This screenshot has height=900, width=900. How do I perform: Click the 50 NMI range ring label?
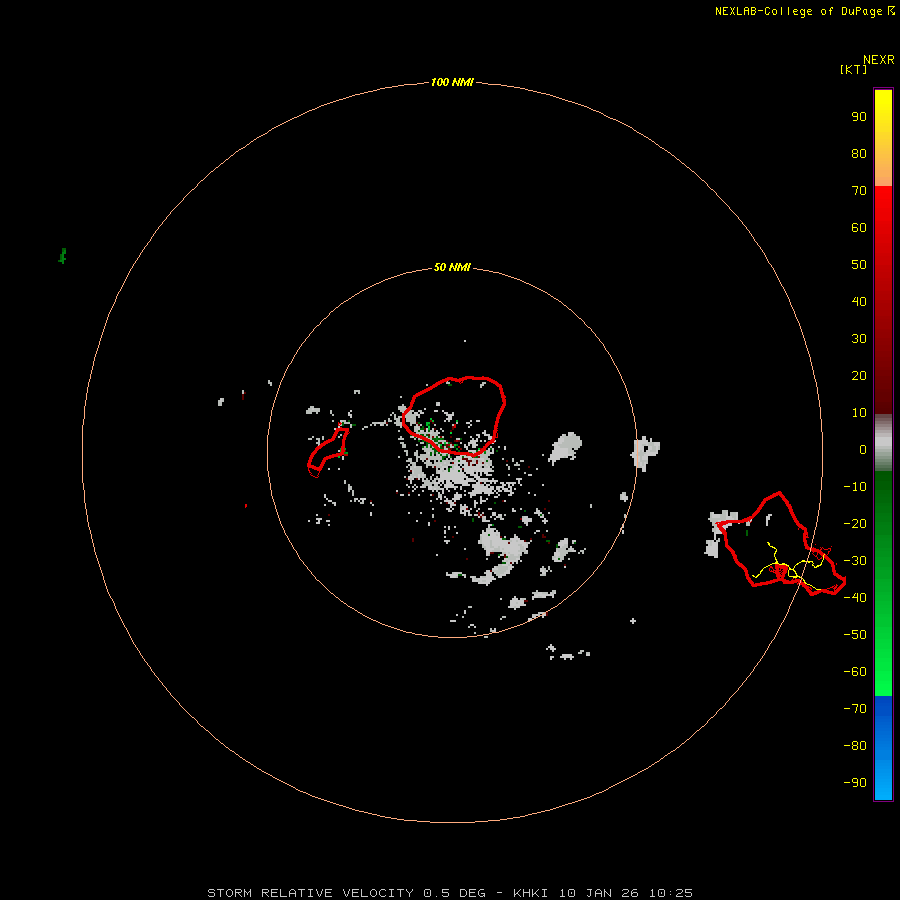pos(452,267)
